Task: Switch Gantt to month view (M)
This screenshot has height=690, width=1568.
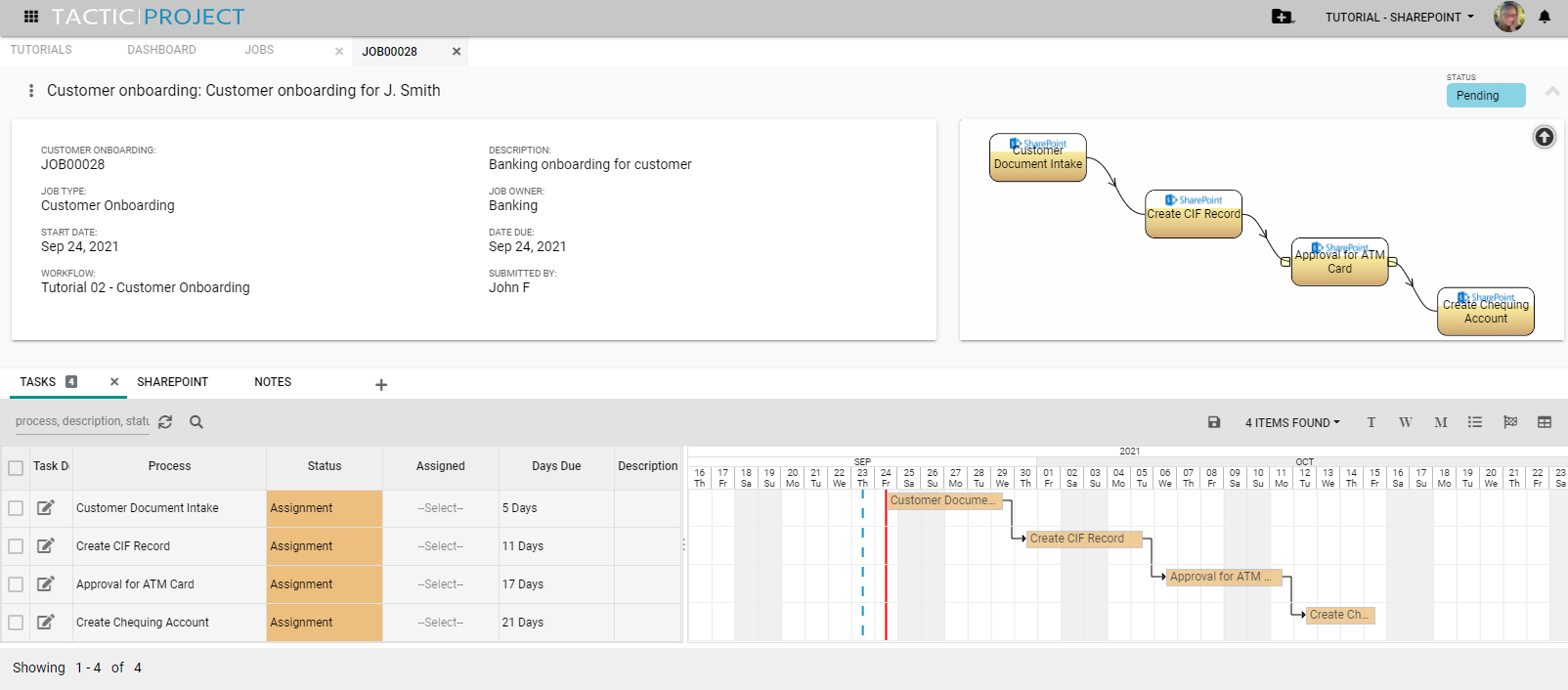Action: click(1441, 422)
